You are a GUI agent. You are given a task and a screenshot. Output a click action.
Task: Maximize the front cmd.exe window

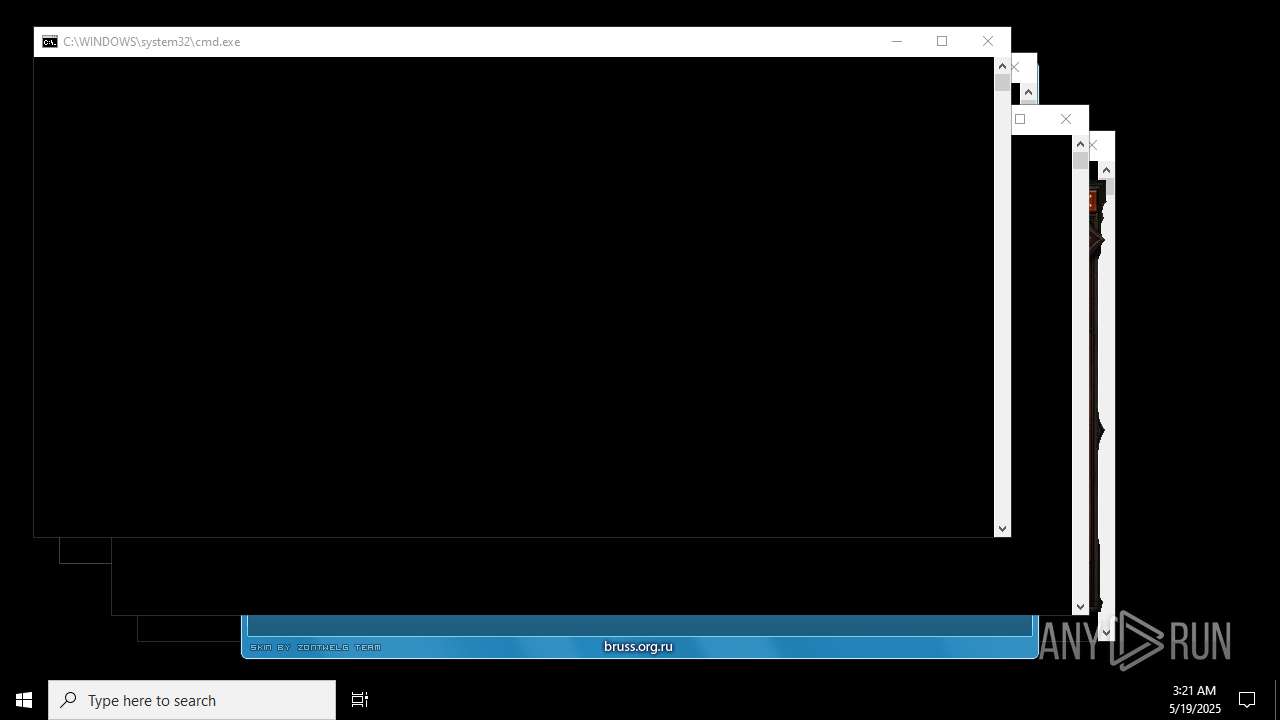pos(942,41)
